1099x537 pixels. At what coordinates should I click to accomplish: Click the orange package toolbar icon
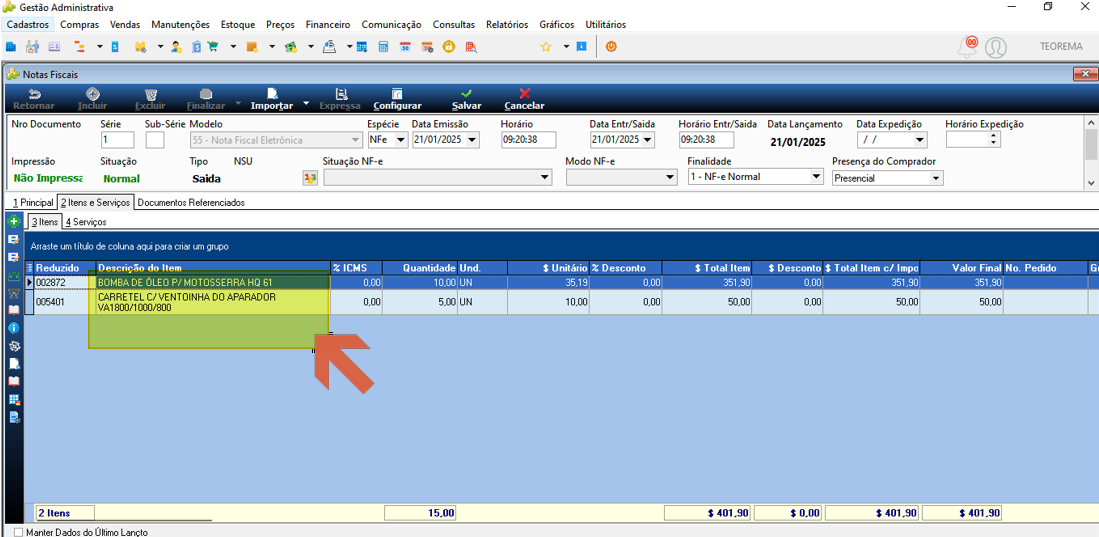252,47
